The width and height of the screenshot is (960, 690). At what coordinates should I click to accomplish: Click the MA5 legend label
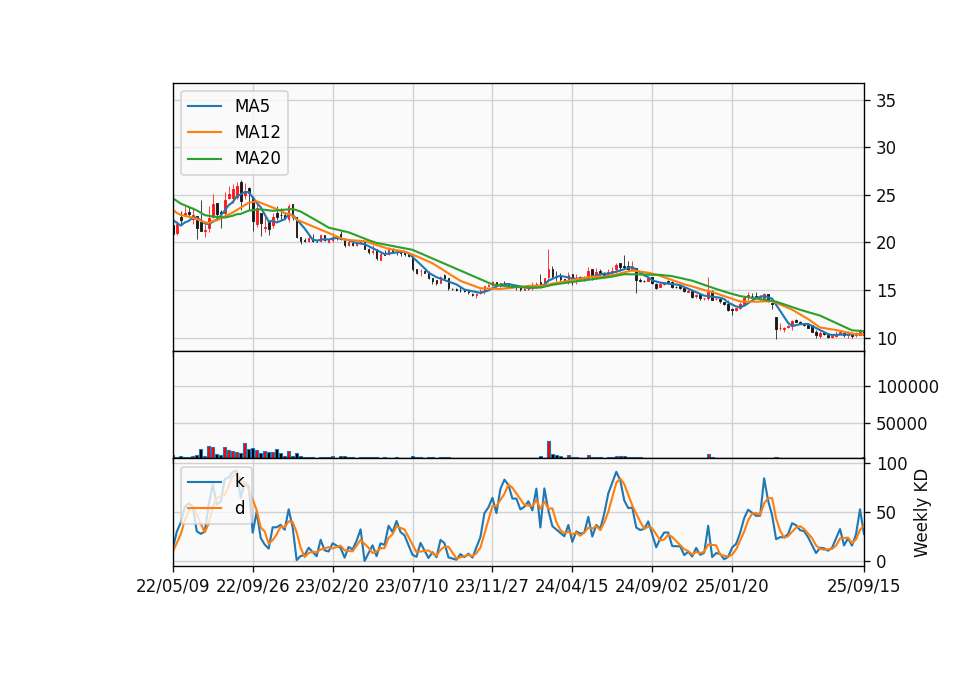tap(252, 106)
